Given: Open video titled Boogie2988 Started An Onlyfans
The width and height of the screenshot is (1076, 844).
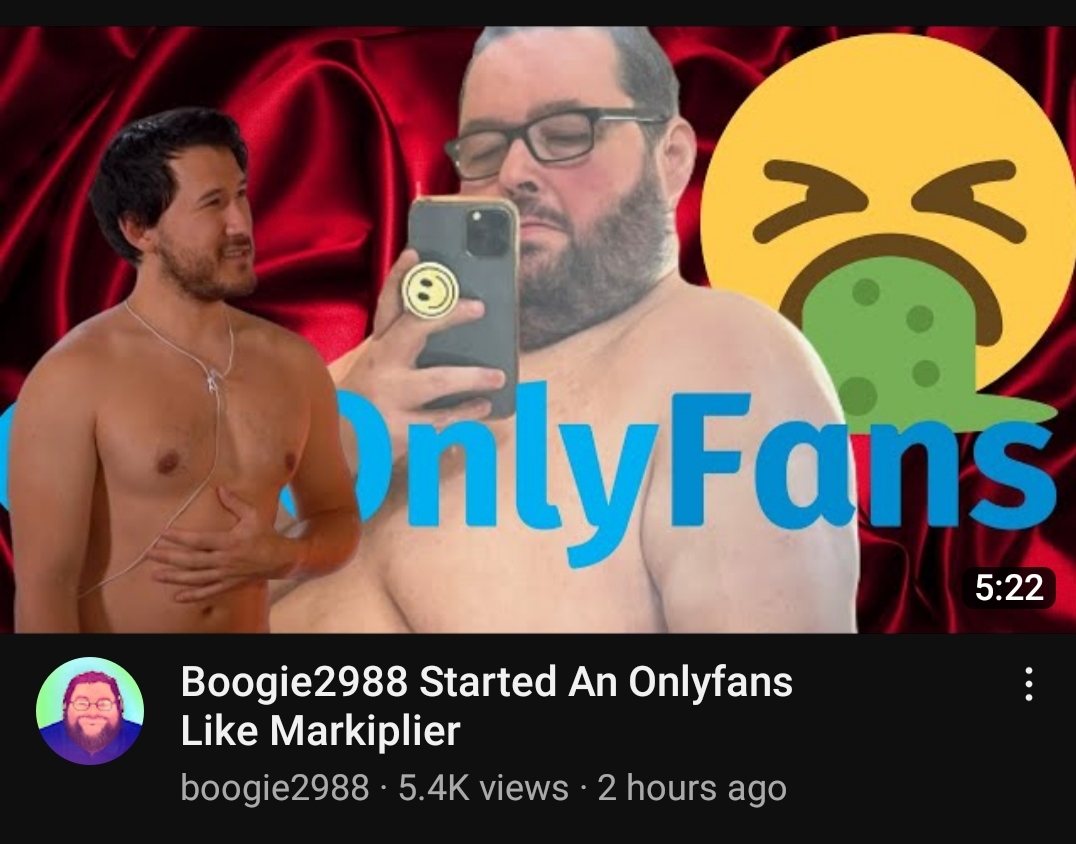Looking at the screenshot, I should pos(487,705).
